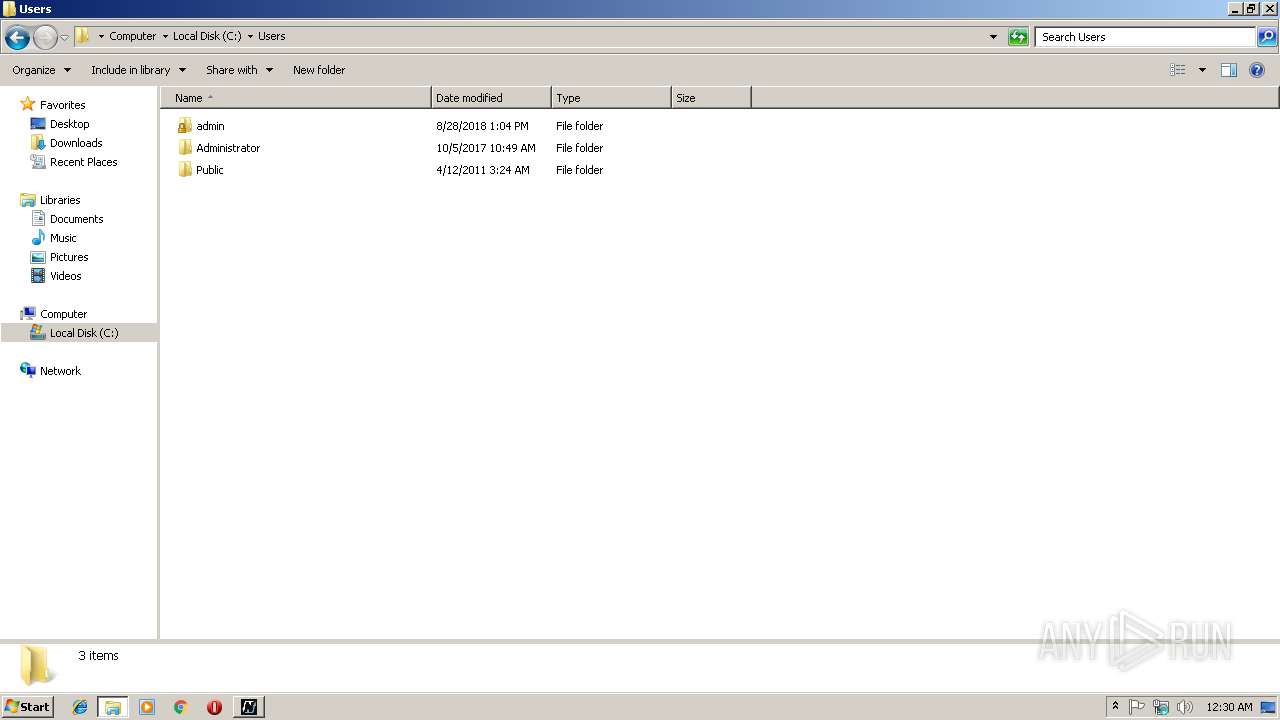
Task: Select Computer in the navigation pane
Action: tap(63, 314)
